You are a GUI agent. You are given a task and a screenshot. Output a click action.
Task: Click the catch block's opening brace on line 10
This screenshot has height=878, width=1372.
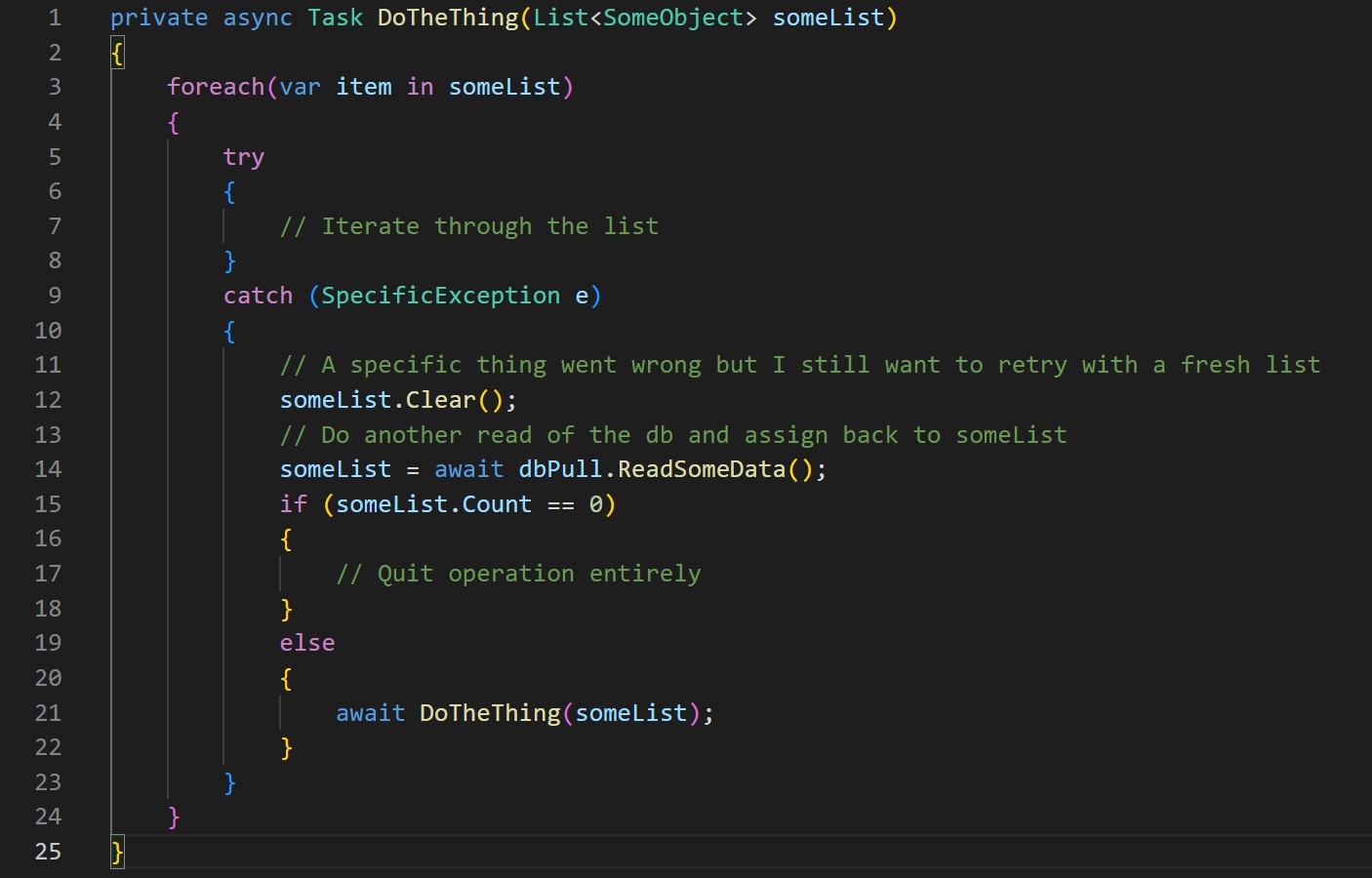tap(229, 331)
